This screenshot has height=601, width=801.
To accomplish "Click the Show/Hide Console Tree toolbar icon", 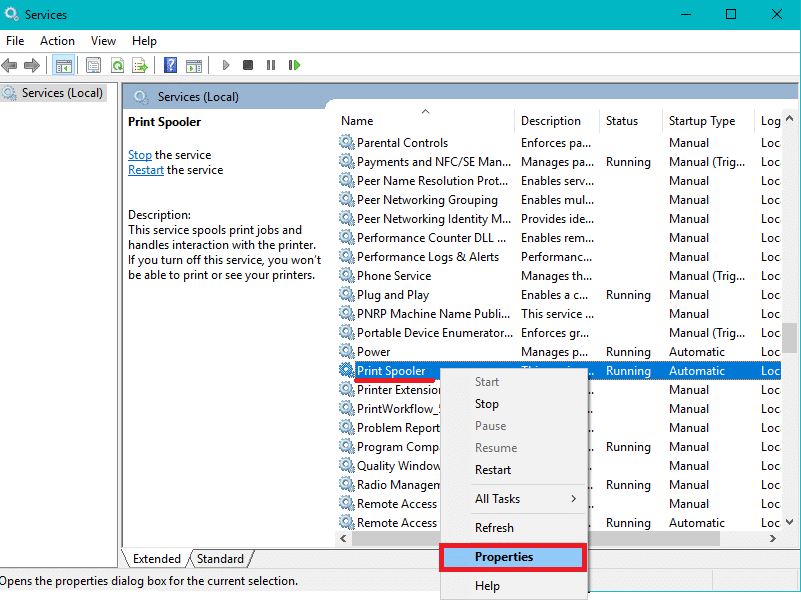I will pos(63,65).
